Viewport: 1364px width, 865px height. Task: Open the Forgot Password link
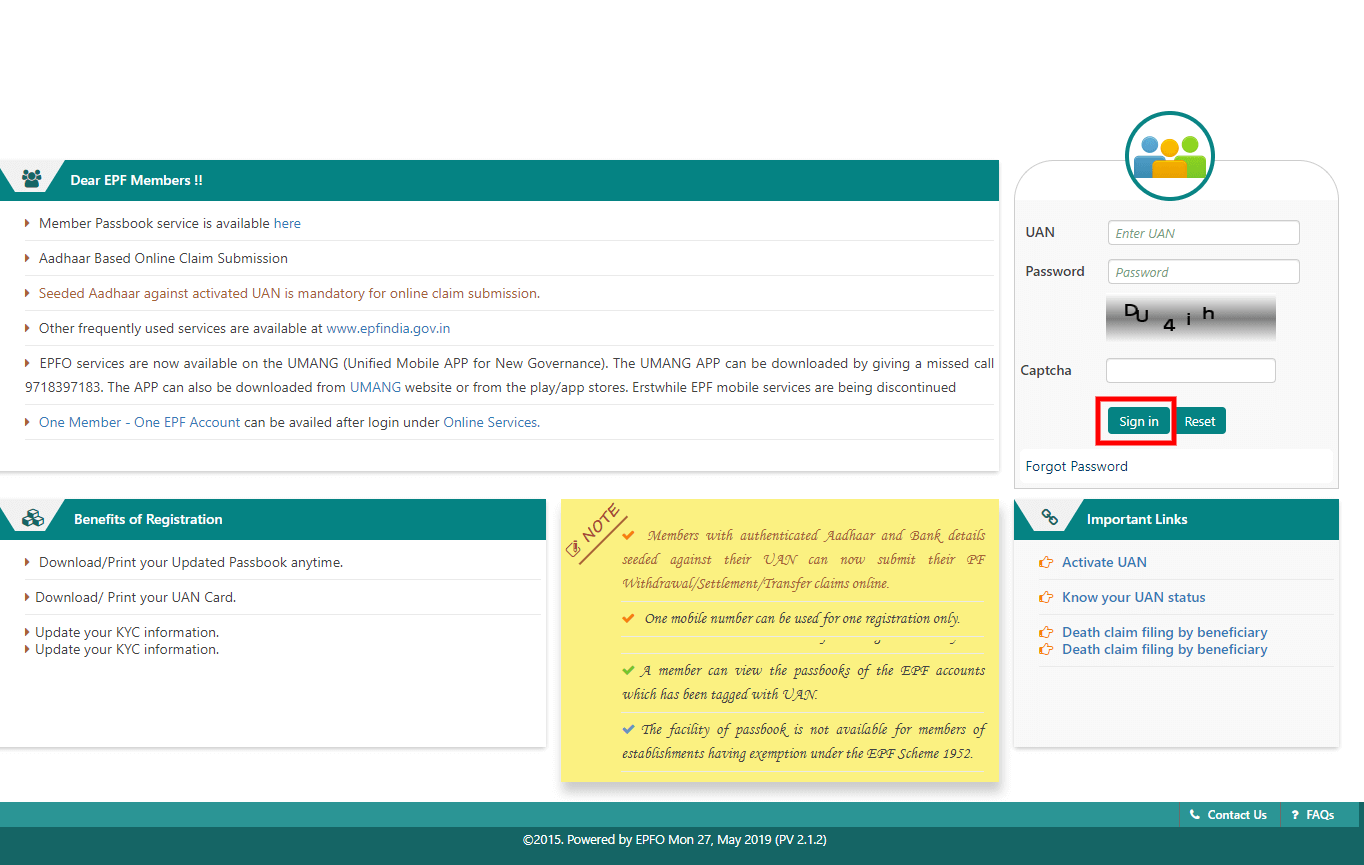1076,466
